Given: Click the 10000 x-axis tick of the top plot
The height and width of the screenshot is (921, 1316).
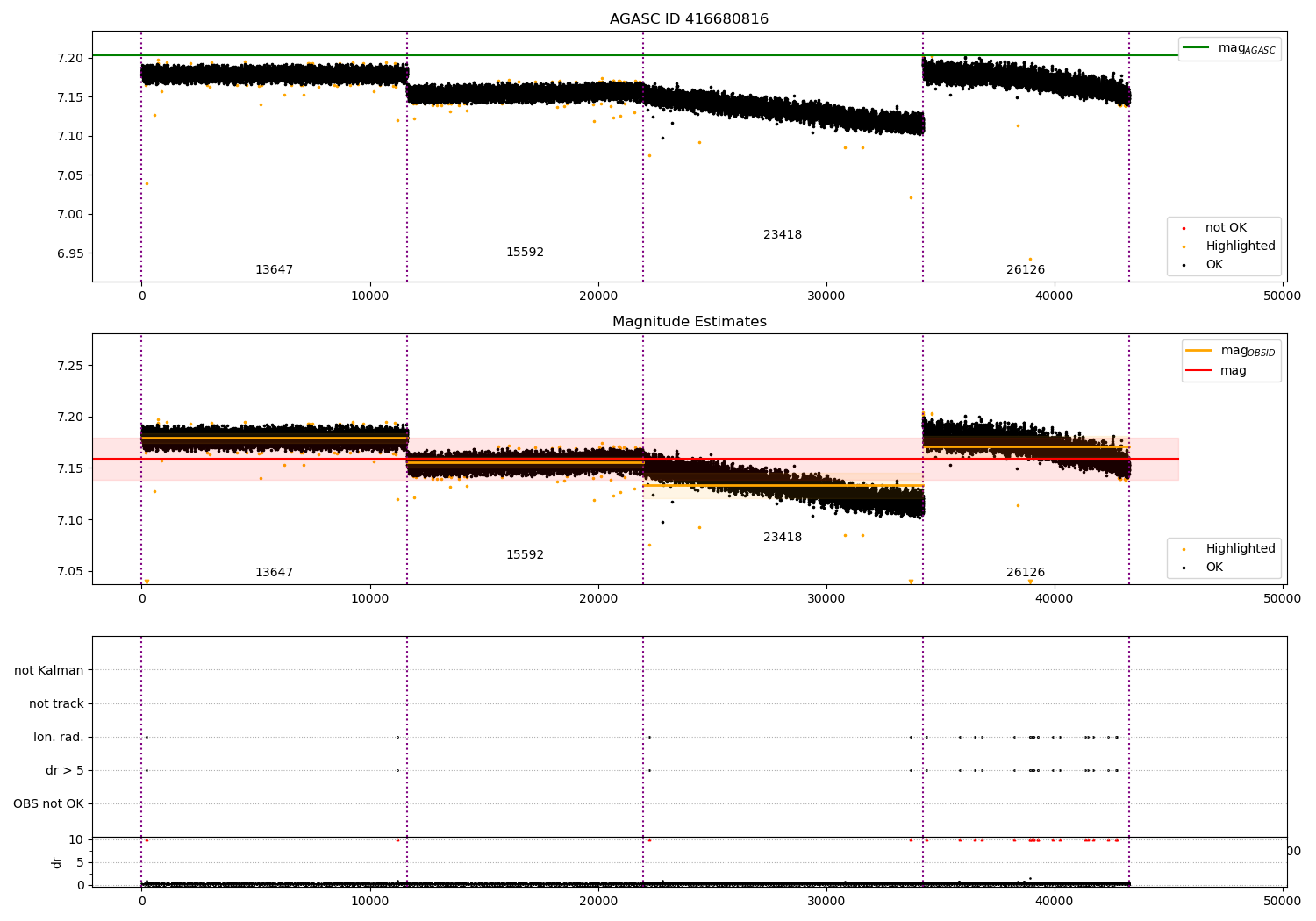Looking at the screenshot, I should click(369, 296).
